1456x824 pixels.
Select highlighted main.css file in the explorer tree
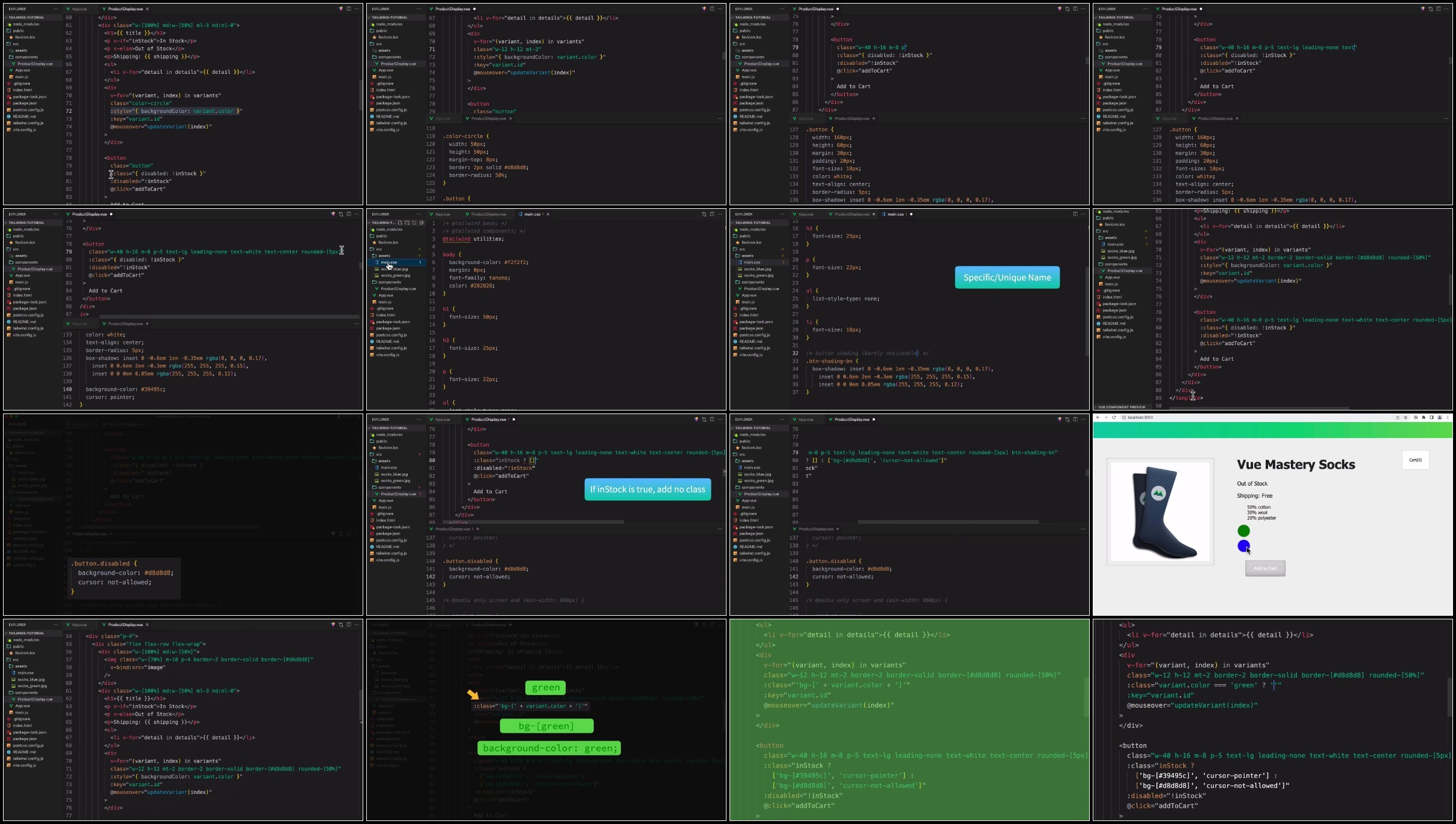[396, 262]
